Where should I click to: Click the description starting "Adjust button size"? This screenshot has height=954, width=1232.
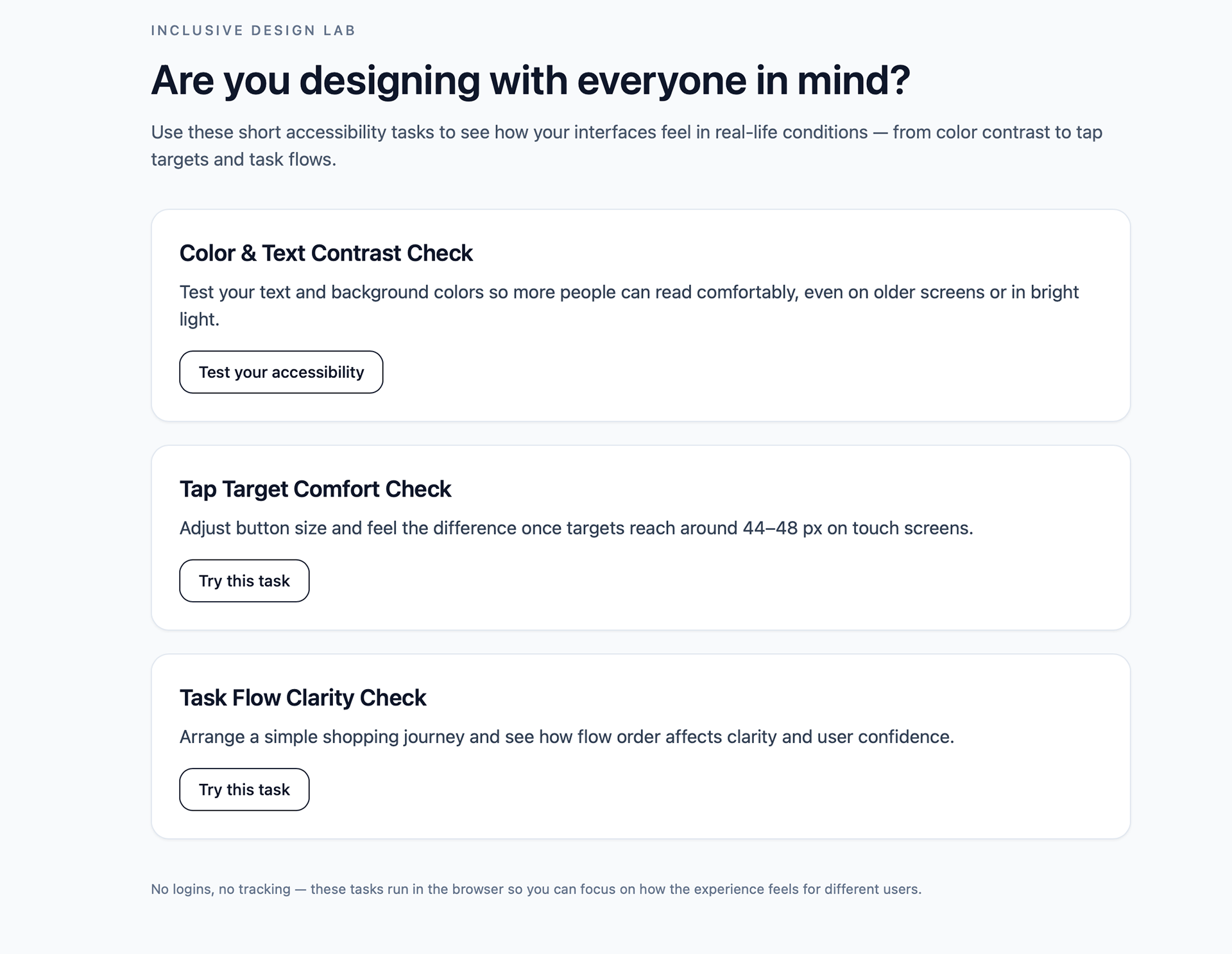(x=576, y=528)
